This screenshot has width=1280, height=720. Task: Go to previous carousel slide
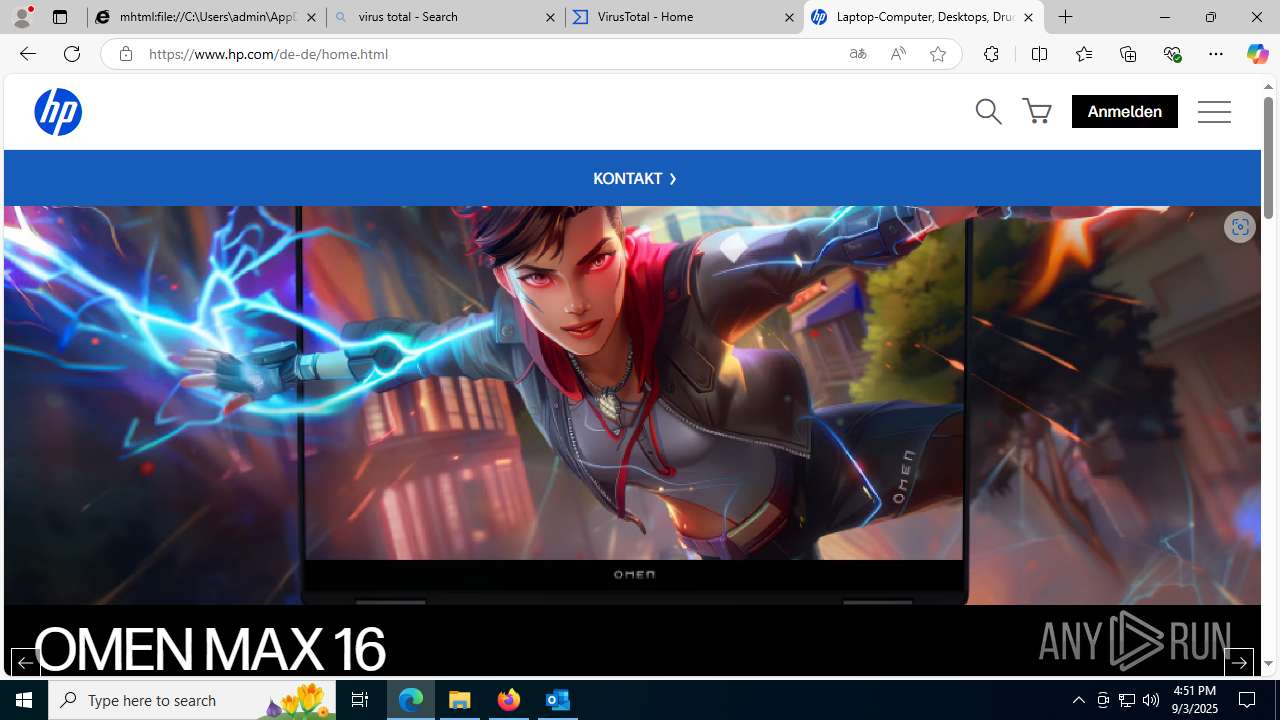25,662
